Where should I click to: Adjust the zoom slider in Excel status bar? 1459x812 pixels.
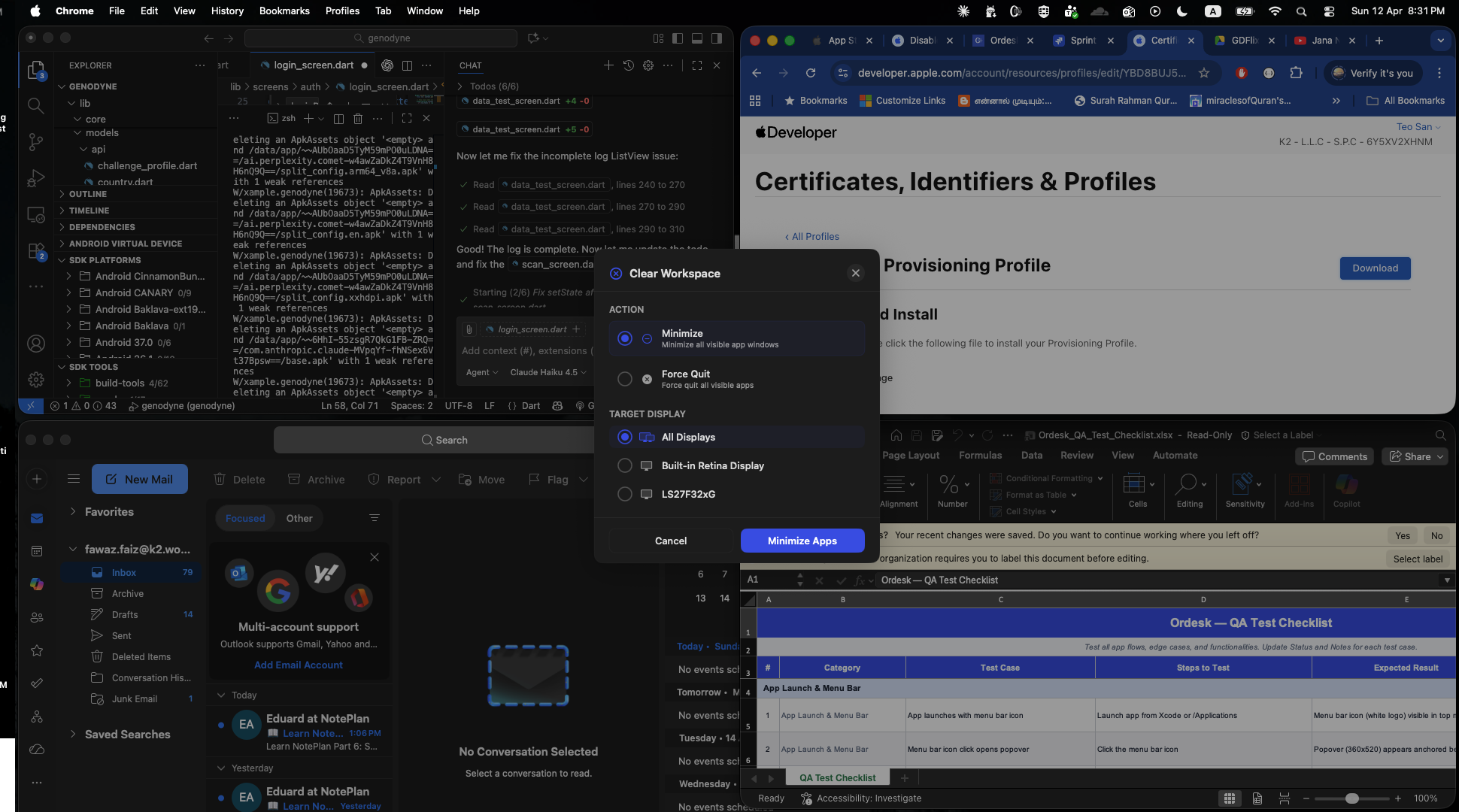(x=1352, y=798)
